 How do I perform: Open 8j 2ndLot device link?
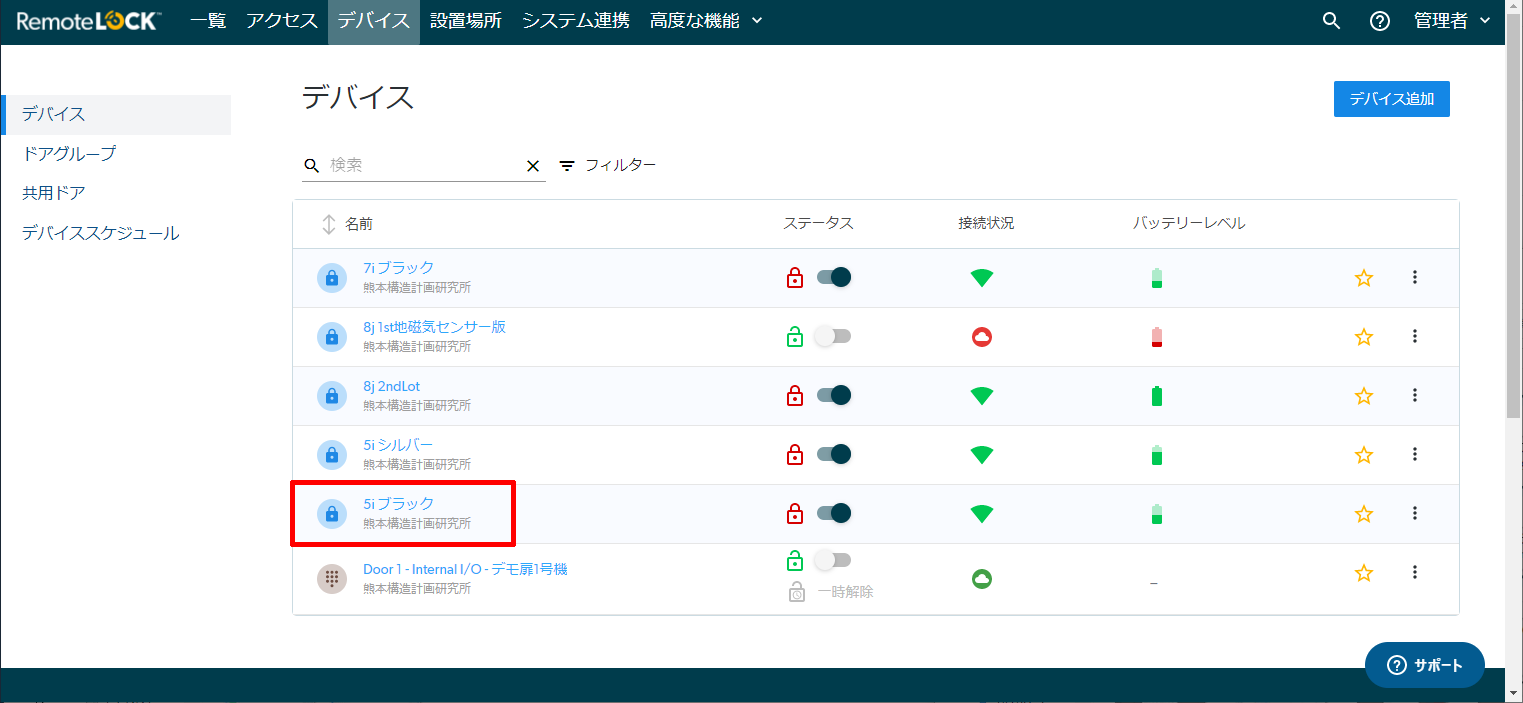pyautogui.click(x=392, y=386)
